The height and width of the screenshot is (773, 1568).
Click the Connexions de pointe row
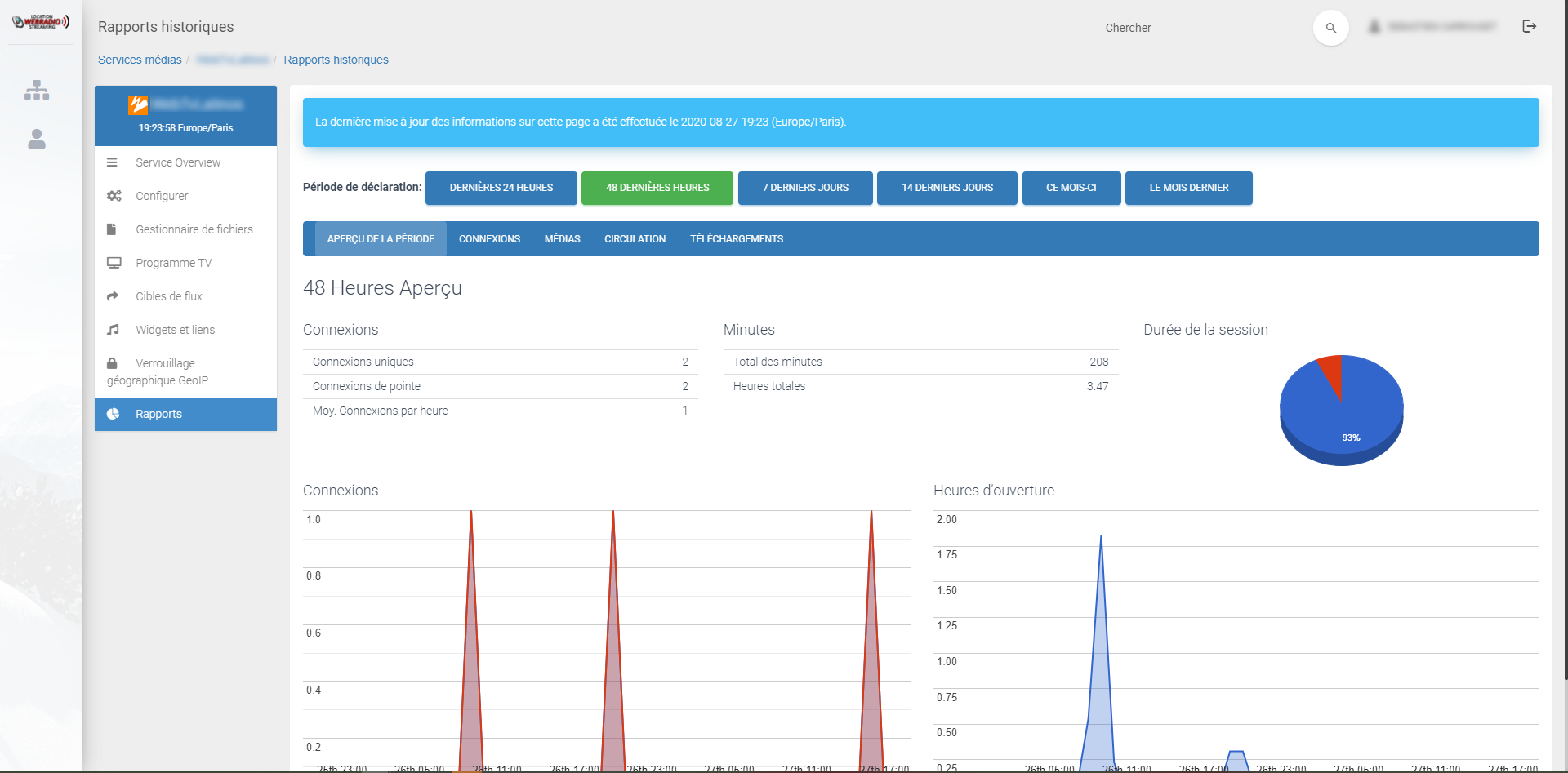point(500,386)
